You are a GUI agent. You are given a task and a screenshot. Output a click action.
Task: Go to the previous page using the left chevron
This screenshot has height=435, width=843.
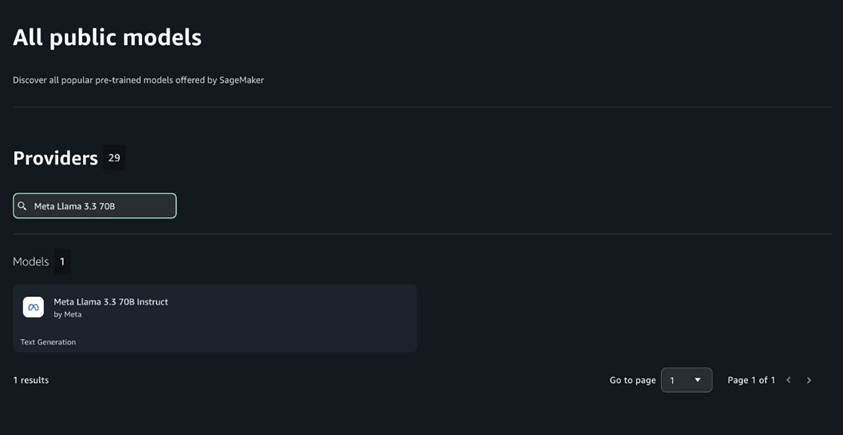pyautogui.click(x=788, y=380)
